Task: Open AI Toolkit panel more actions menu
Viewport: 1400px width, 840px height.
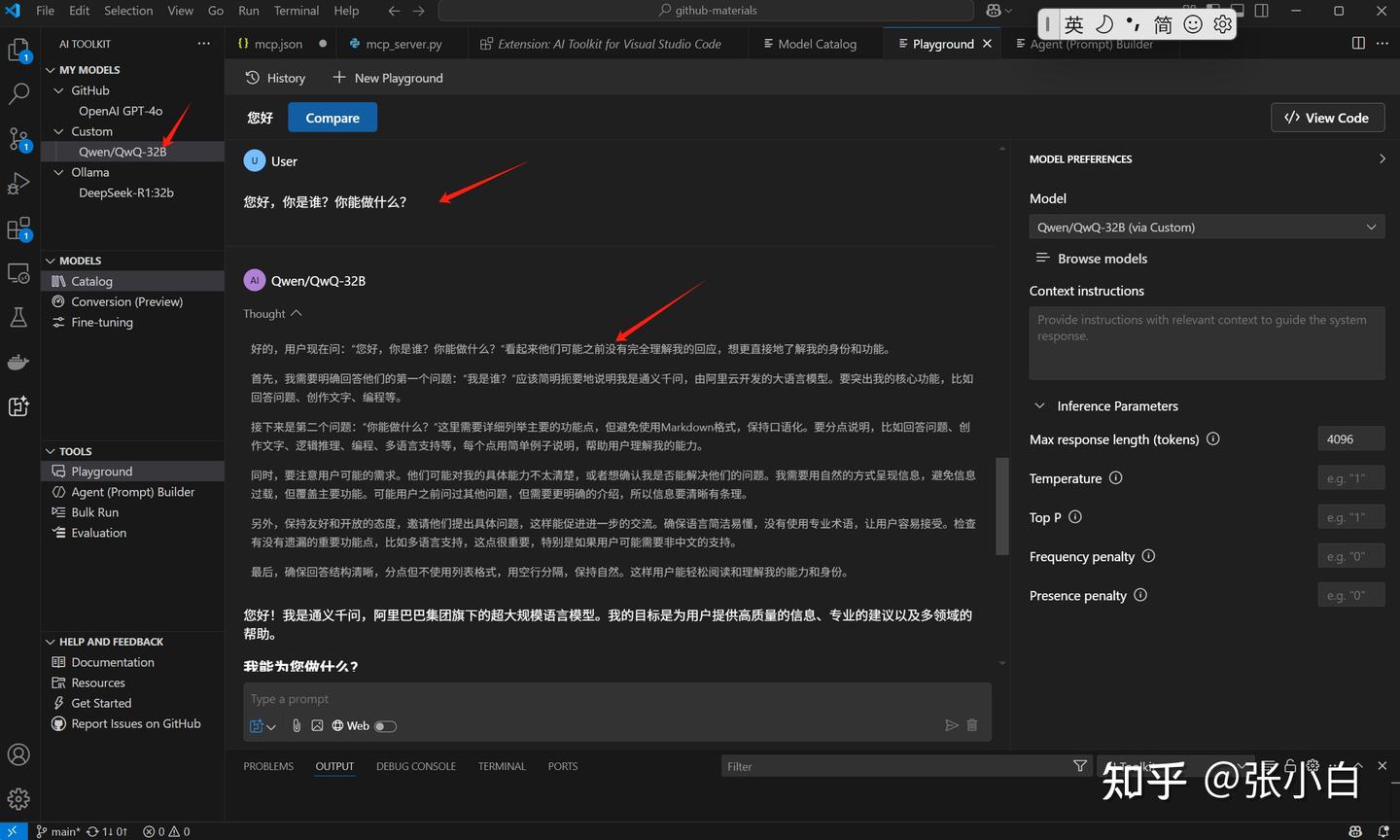Action: tap(203, 44)
